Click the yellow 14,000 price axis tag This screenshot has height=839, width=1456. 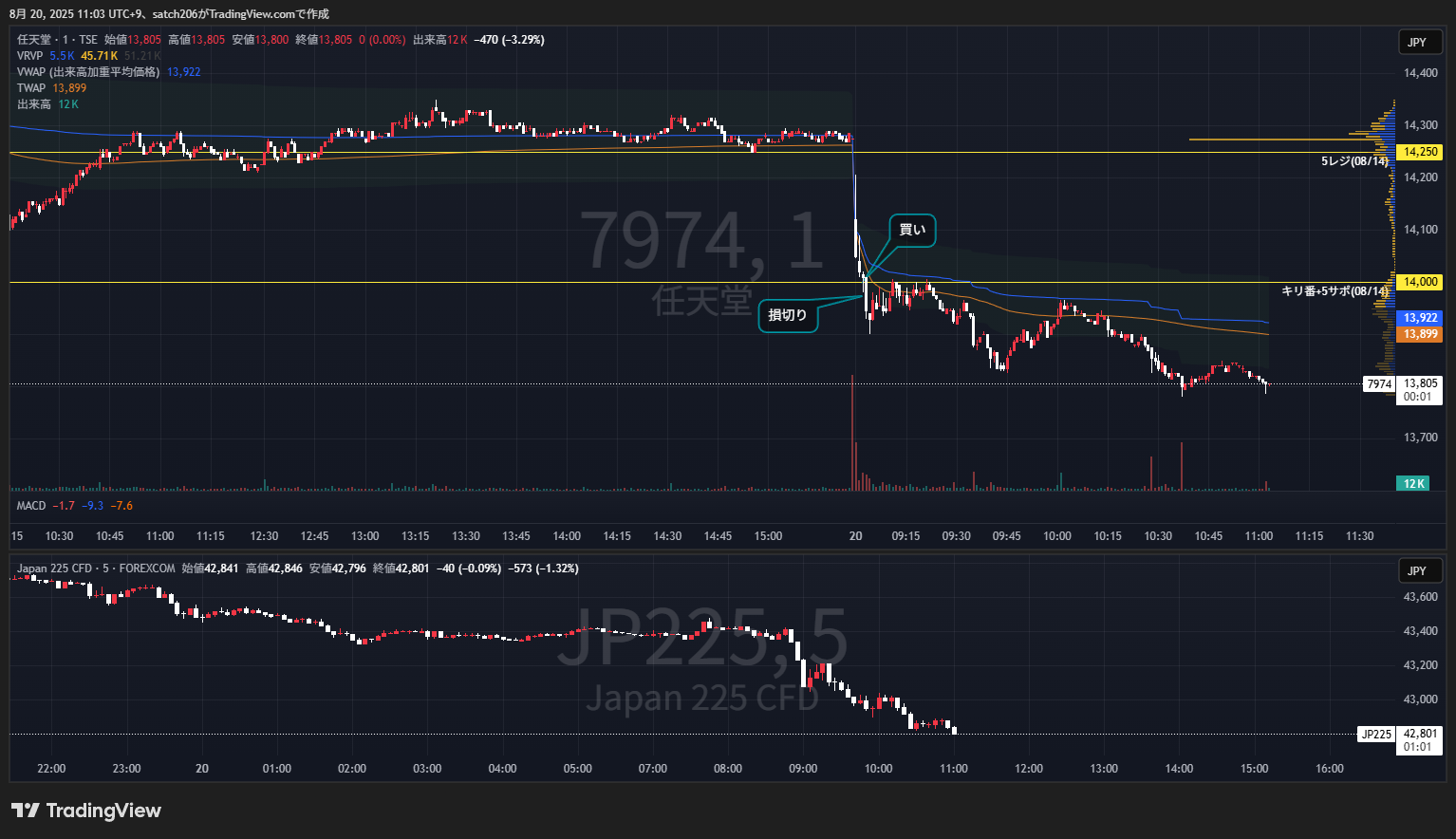pyautogui.click(x=1421, y=282)
